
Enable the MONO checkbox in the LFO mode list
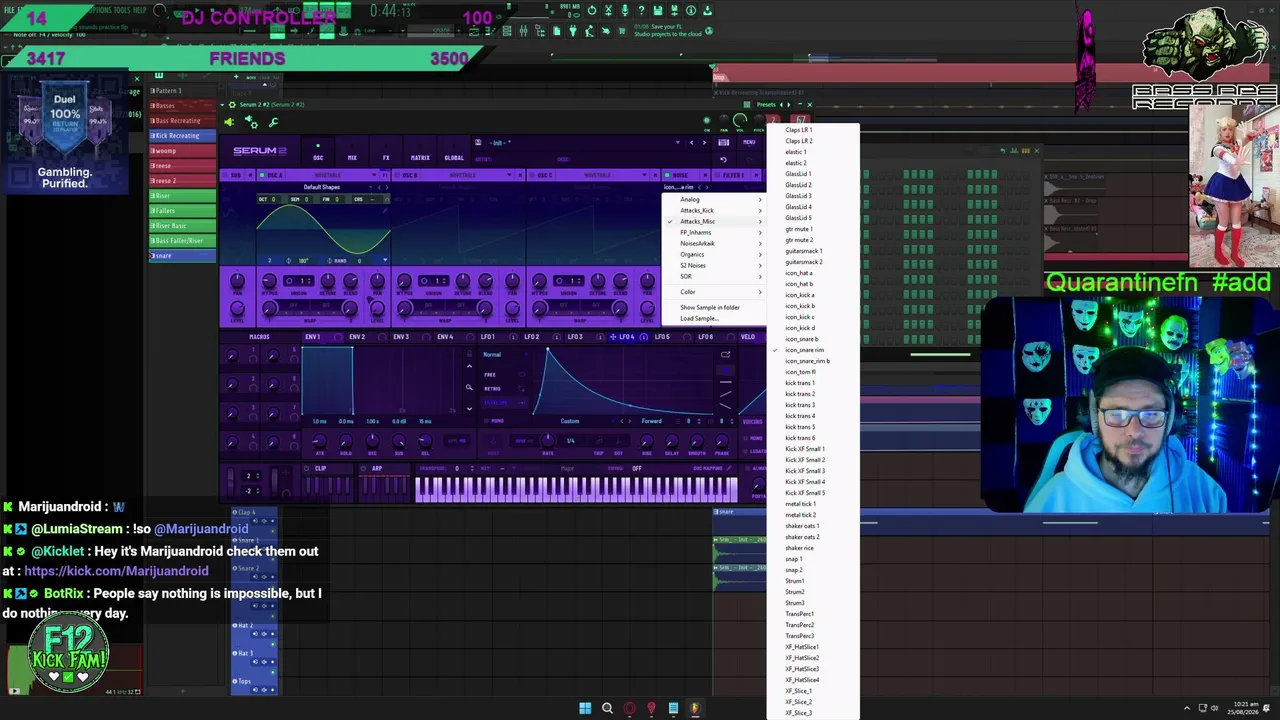click(x=487, y=421)
